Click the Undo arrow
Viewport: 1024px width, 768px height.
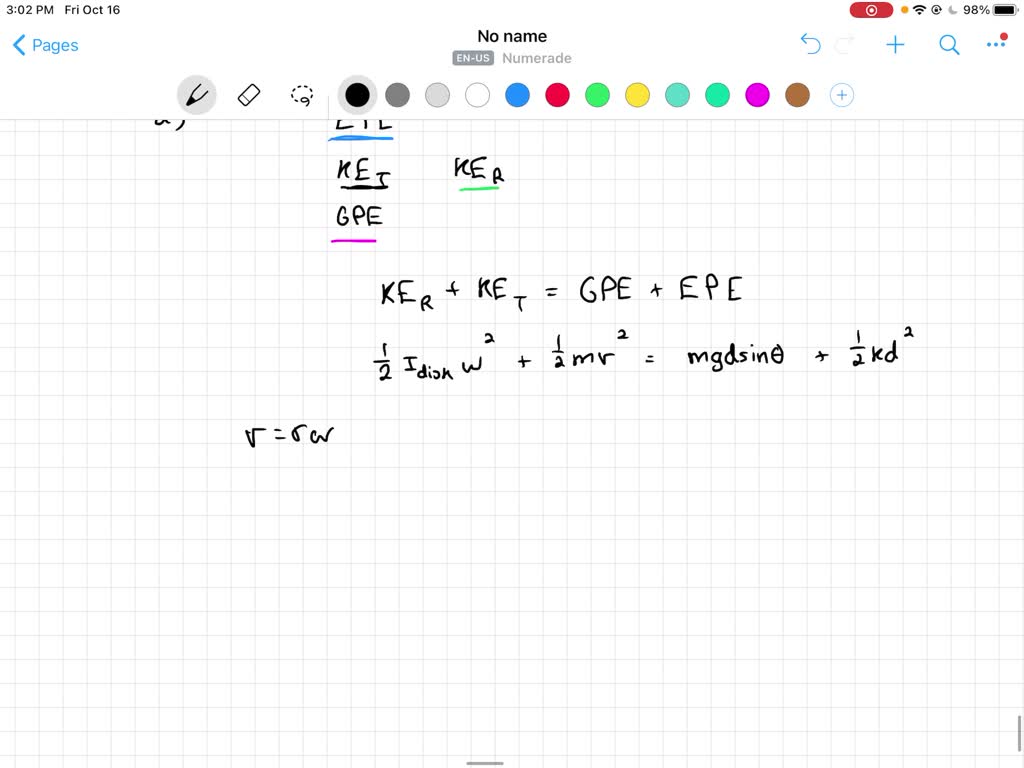click(x=809, y=44)
